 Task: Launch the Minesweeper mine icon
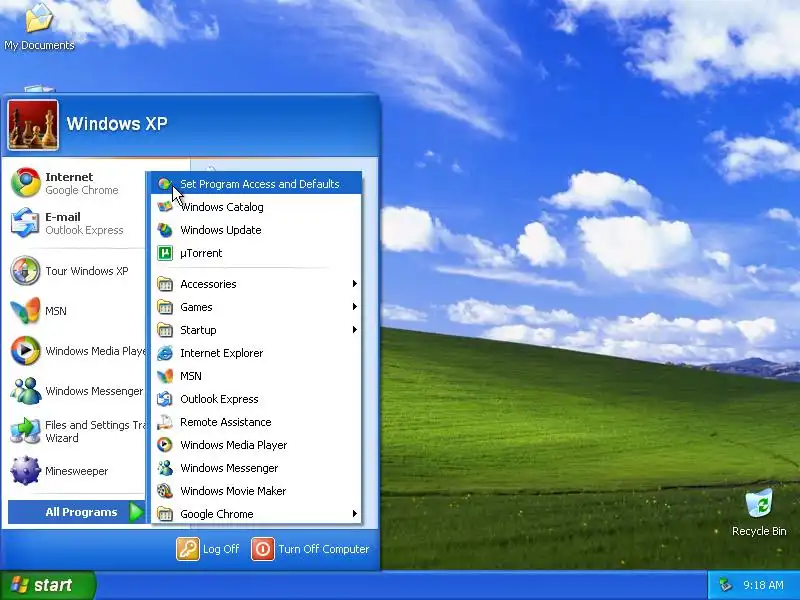coord(26,470)
